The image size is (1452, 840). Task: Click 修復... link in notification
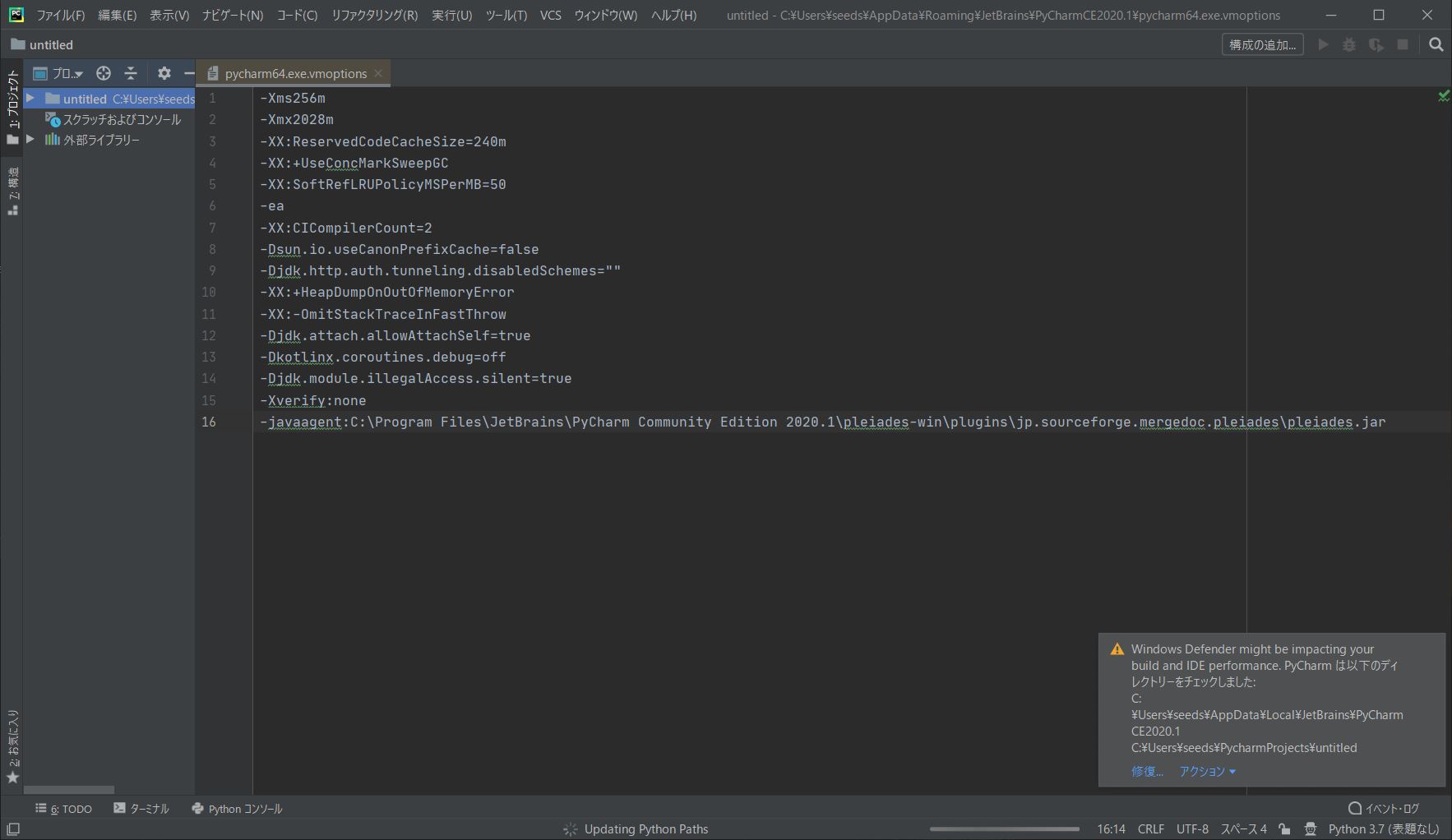pyautogui.click(x=1147, y=771)
